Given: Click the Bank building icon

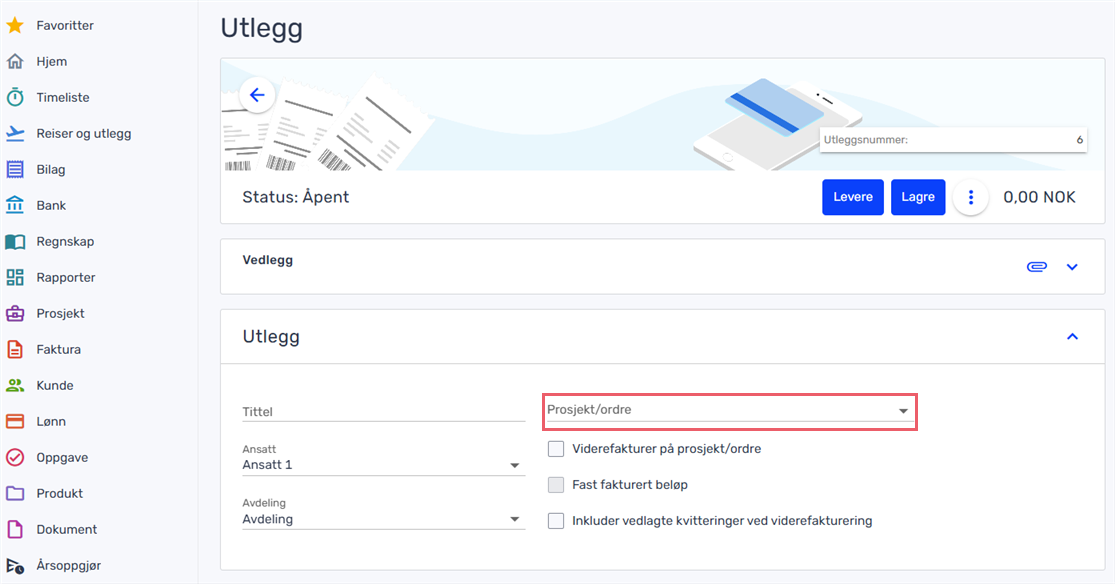Looking at the screenshot, I should pyautogui.click(x=15, y=205).
